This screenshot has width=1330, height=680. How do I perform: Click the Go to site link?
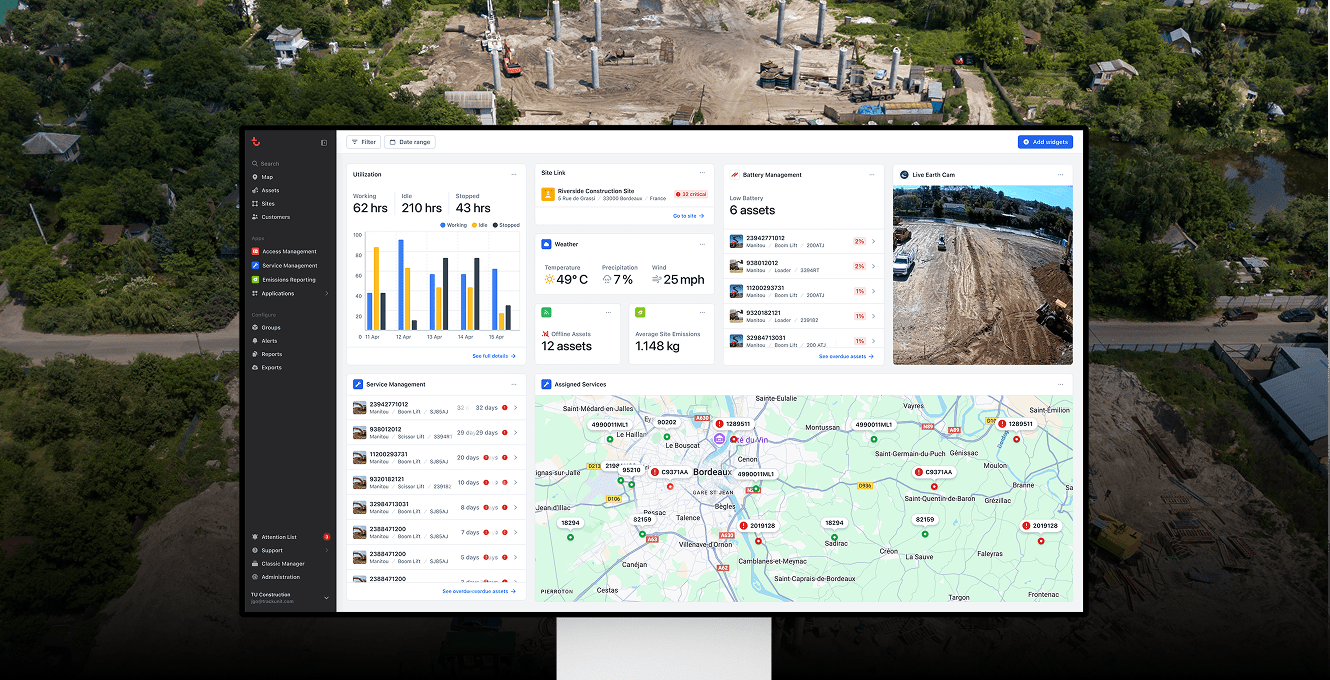point(687,216)
